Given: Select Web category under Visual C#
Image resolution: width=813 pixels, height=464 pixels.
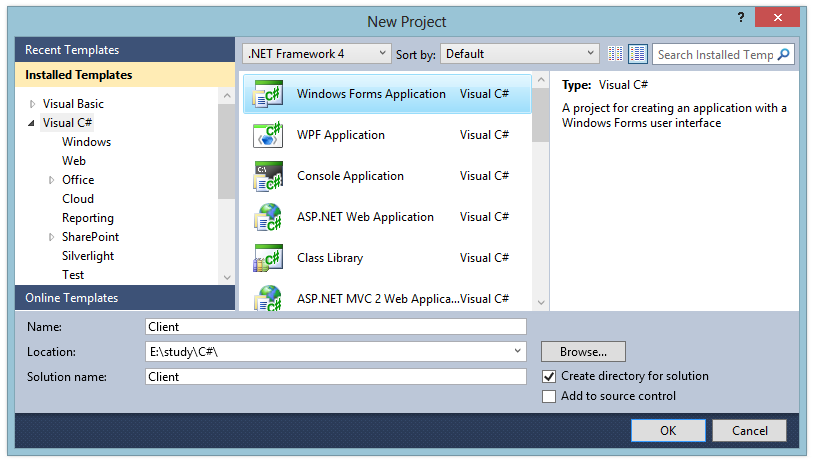Looking at the screenshot, I should [74, 161].
